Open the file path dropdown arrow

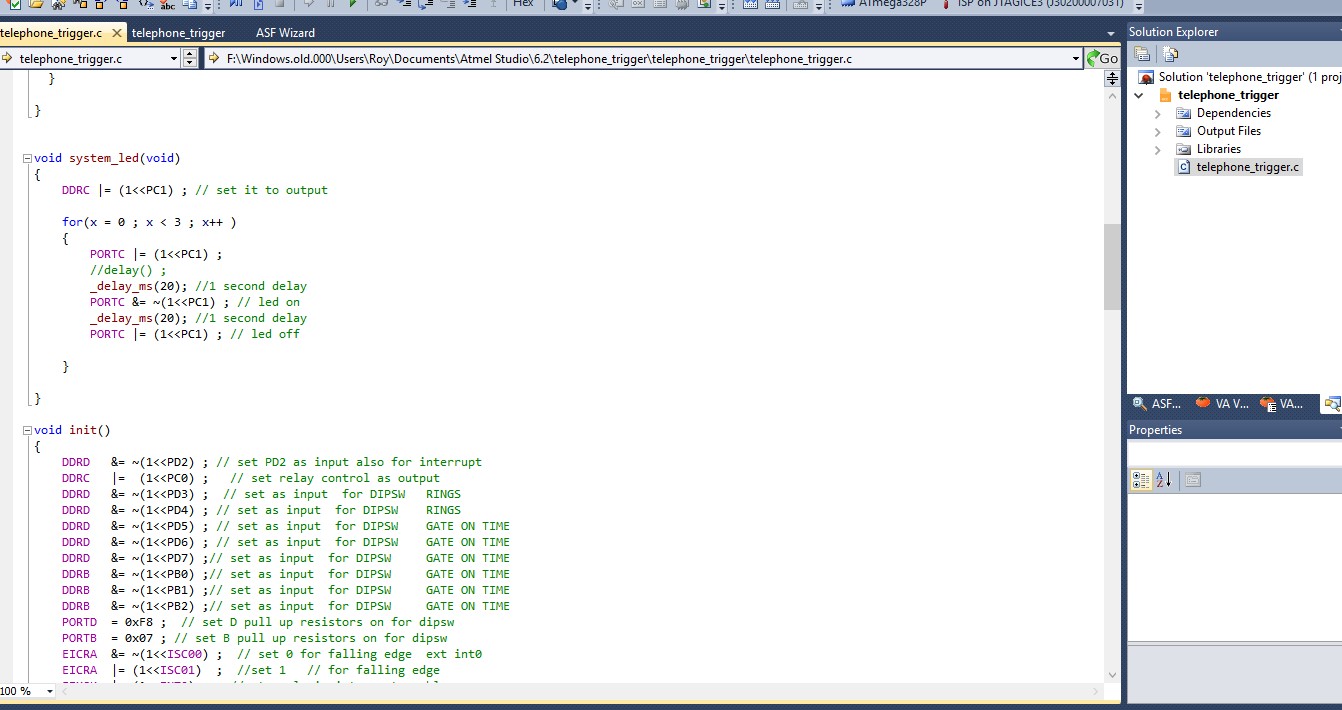(x=1076, y=59)
